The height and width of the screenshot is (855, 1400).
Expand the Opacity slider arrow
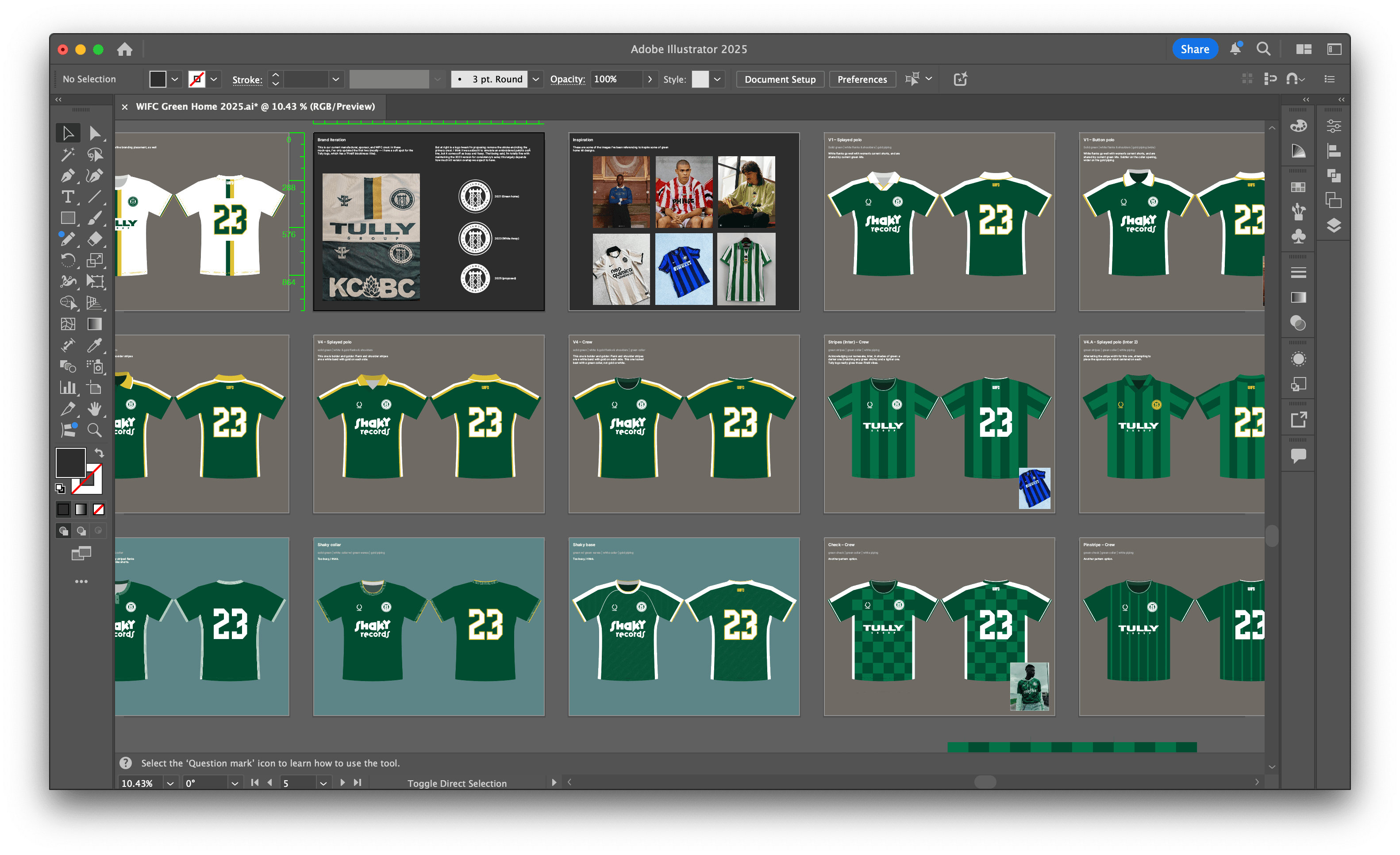[650, 79]
